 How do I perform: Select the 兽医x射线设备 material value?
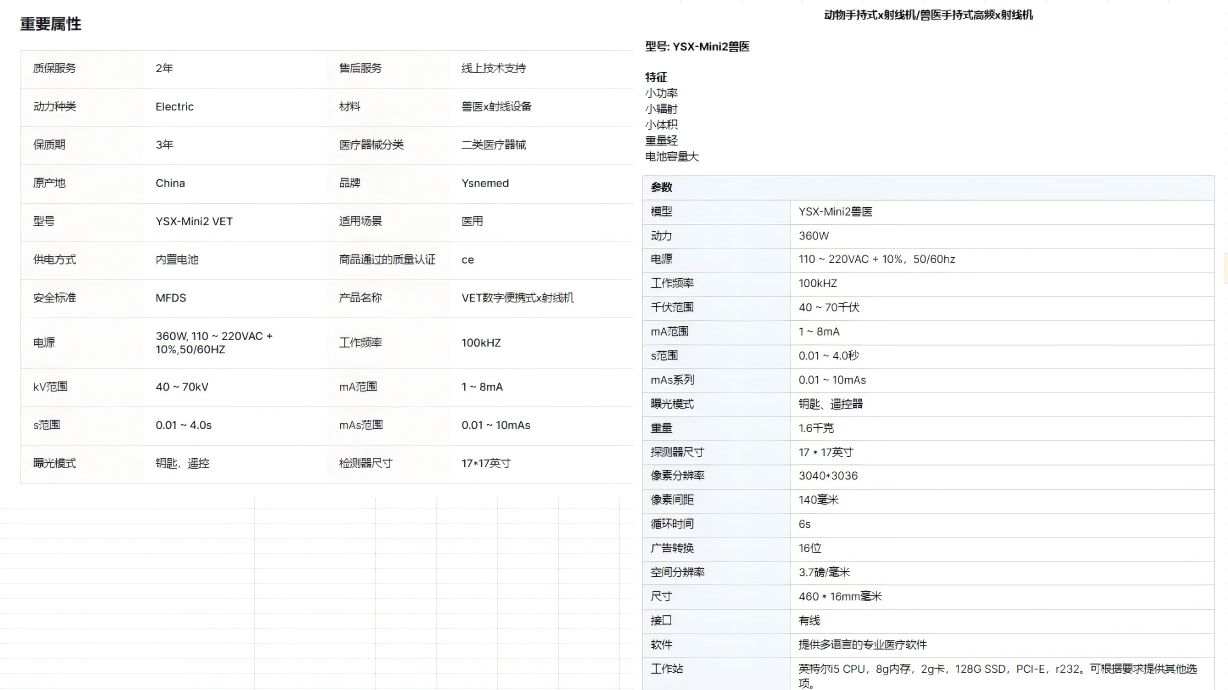click(496, 106)
